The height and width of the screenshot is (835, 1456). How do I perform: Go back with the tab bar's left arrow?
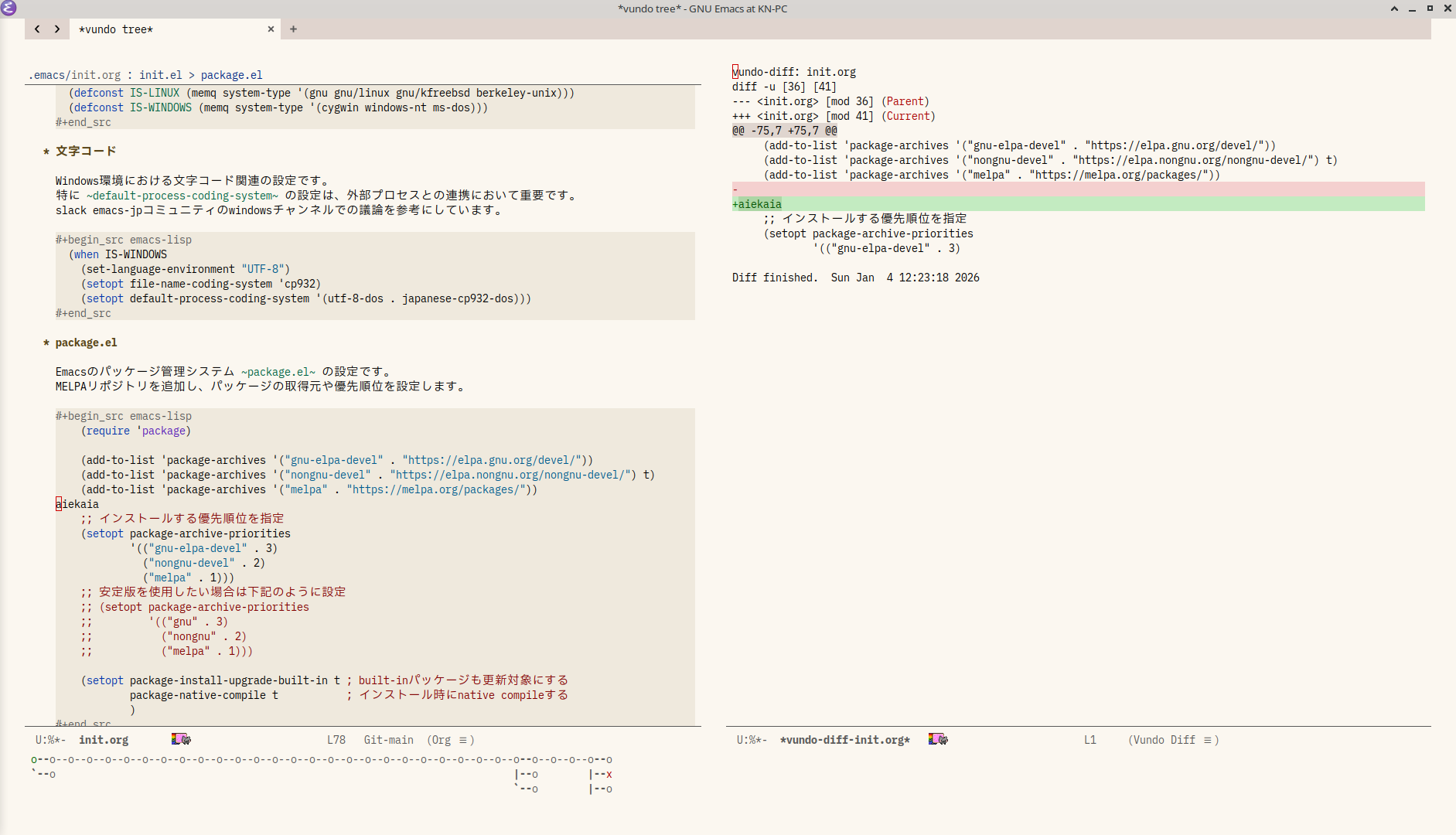37,29
